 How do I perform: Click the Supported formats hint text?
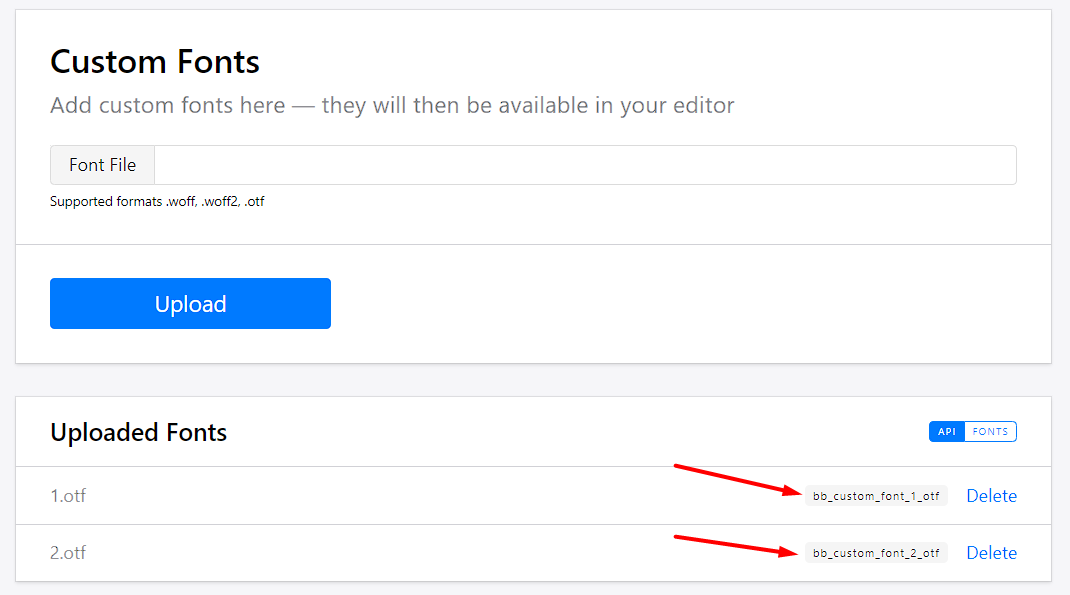(157, 202)
